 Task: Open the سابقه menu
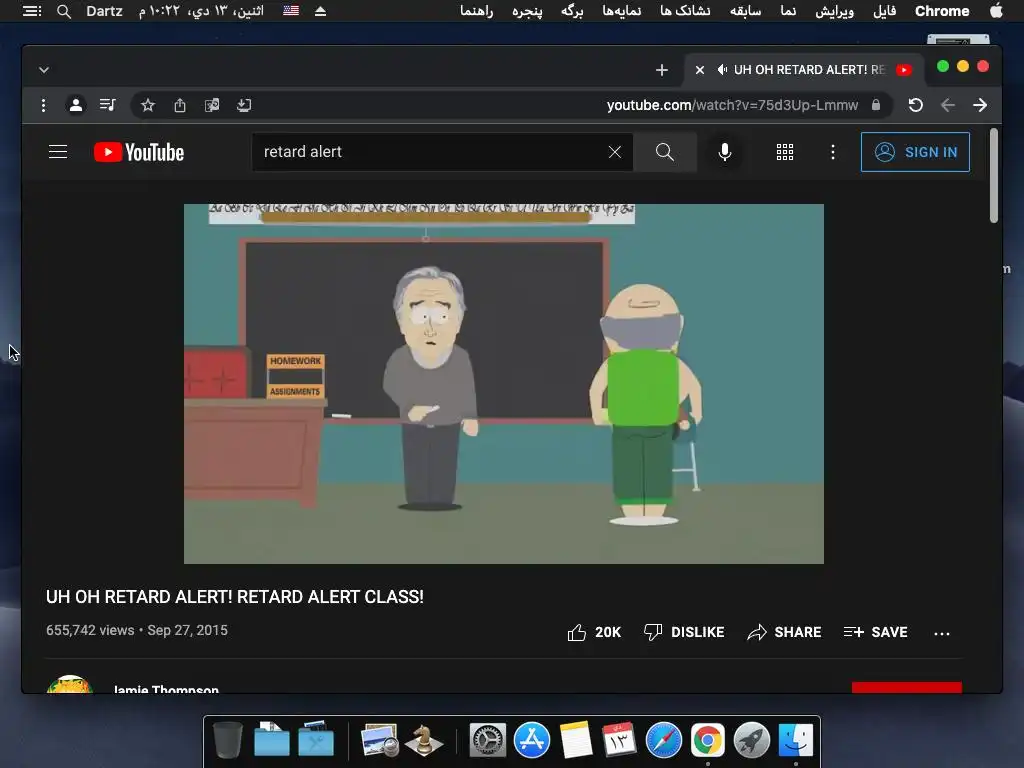click(745, 11)
